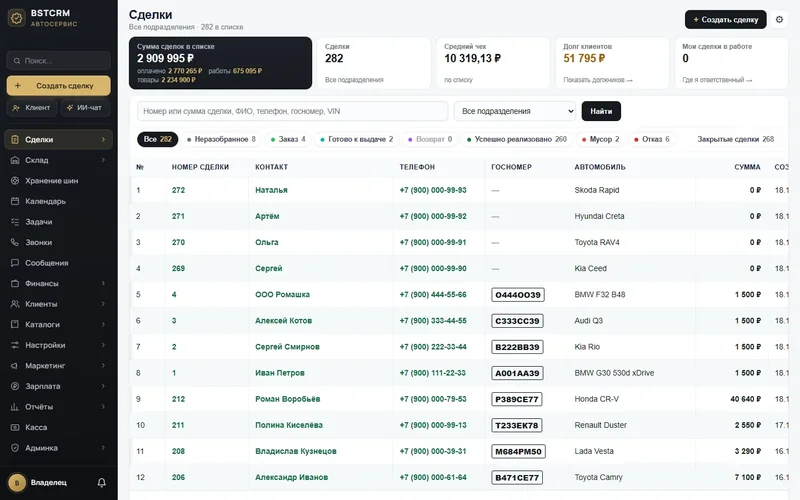Open the Финансы folder icon
The image size is (800, 500).
pos(15,283)
